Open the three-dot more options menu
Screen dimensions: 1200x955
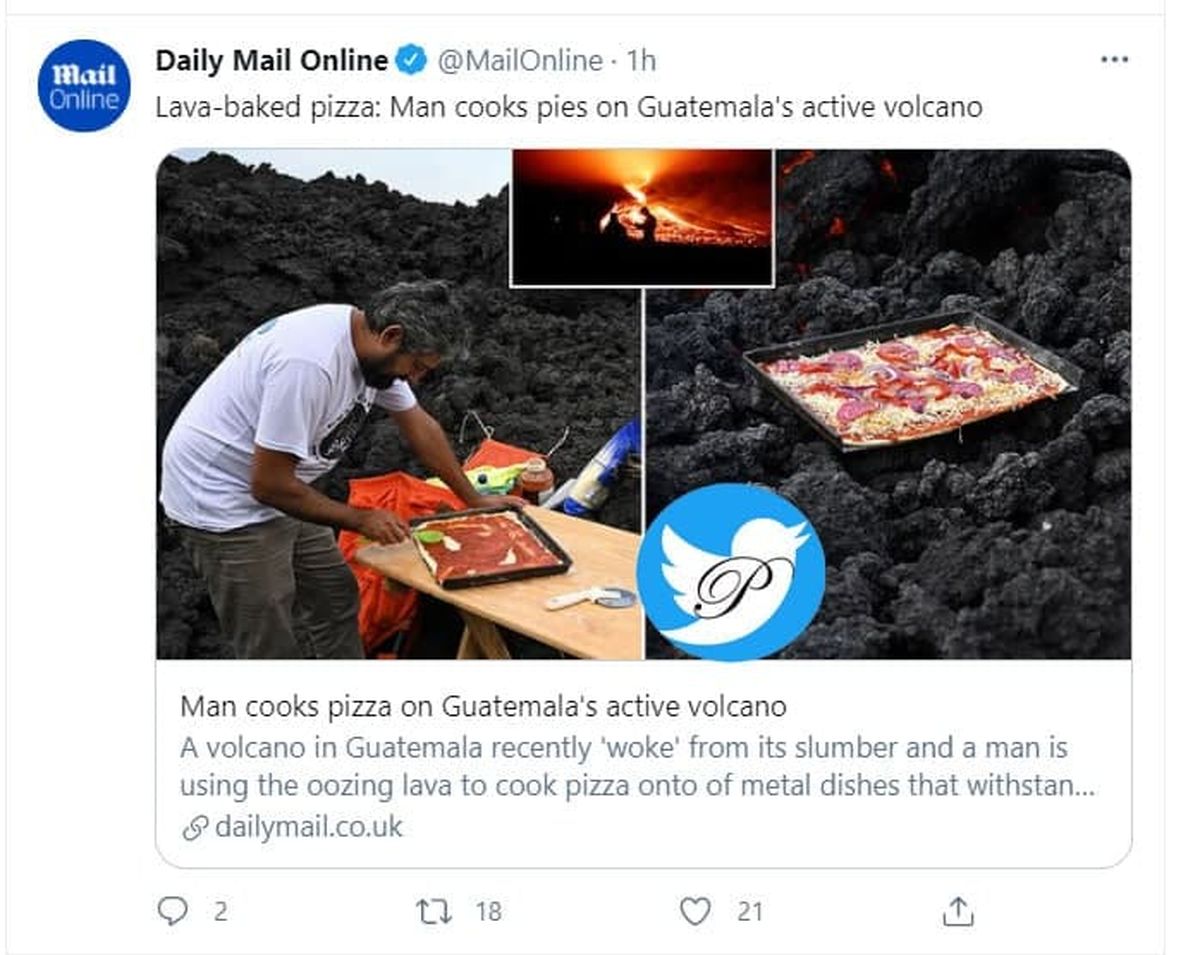1114,60
